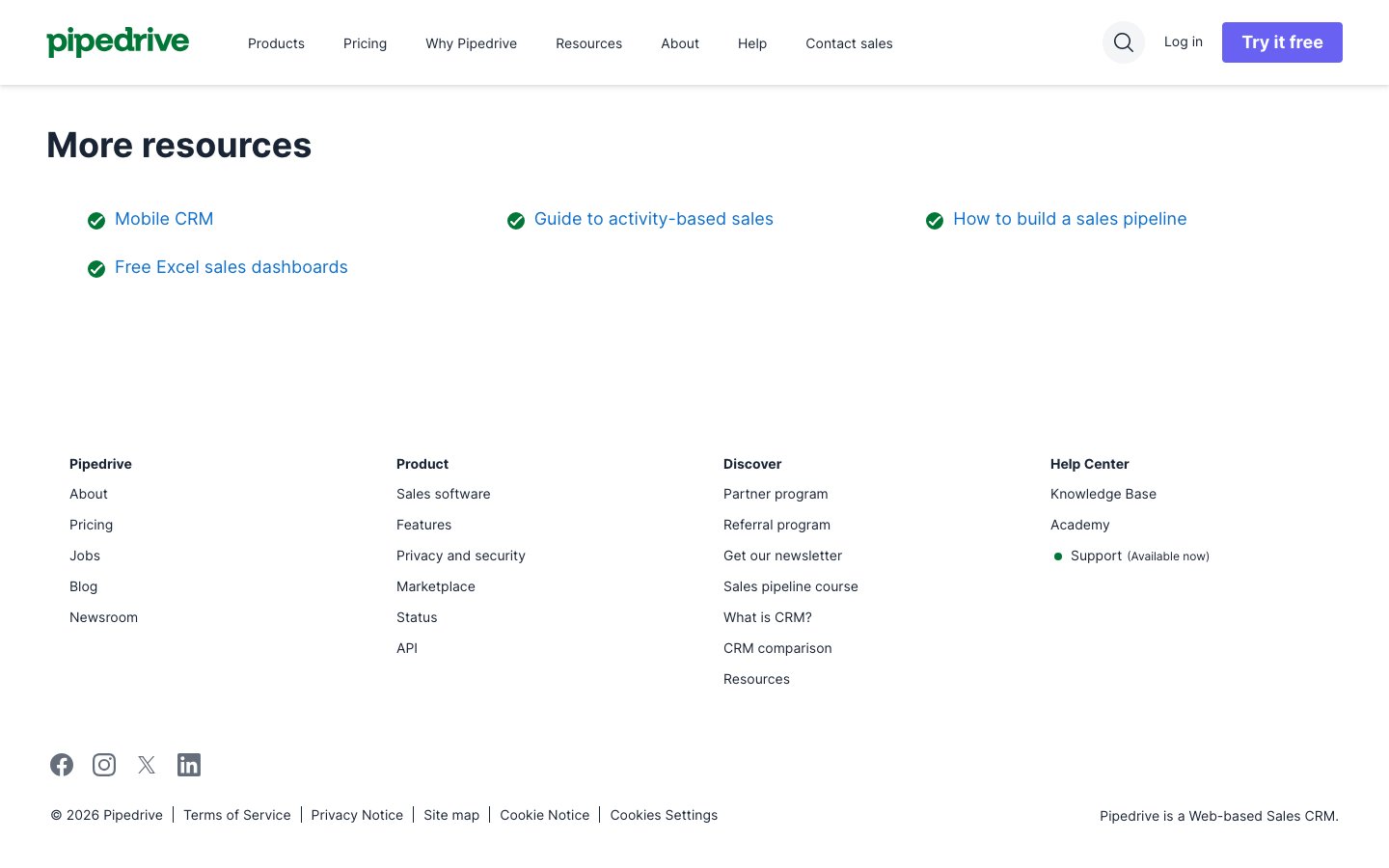Navigate to the Marketplace page

coord(435,586)
